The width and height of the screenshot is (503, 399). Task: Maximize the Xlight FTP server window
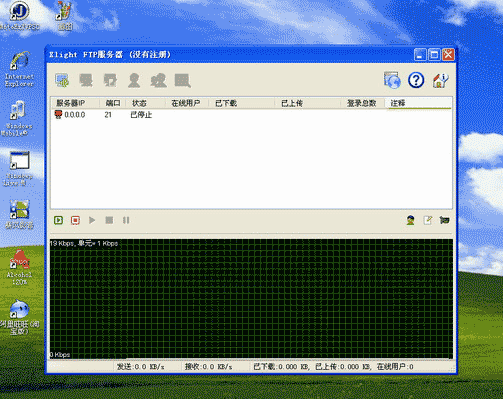tap(434, 55)
